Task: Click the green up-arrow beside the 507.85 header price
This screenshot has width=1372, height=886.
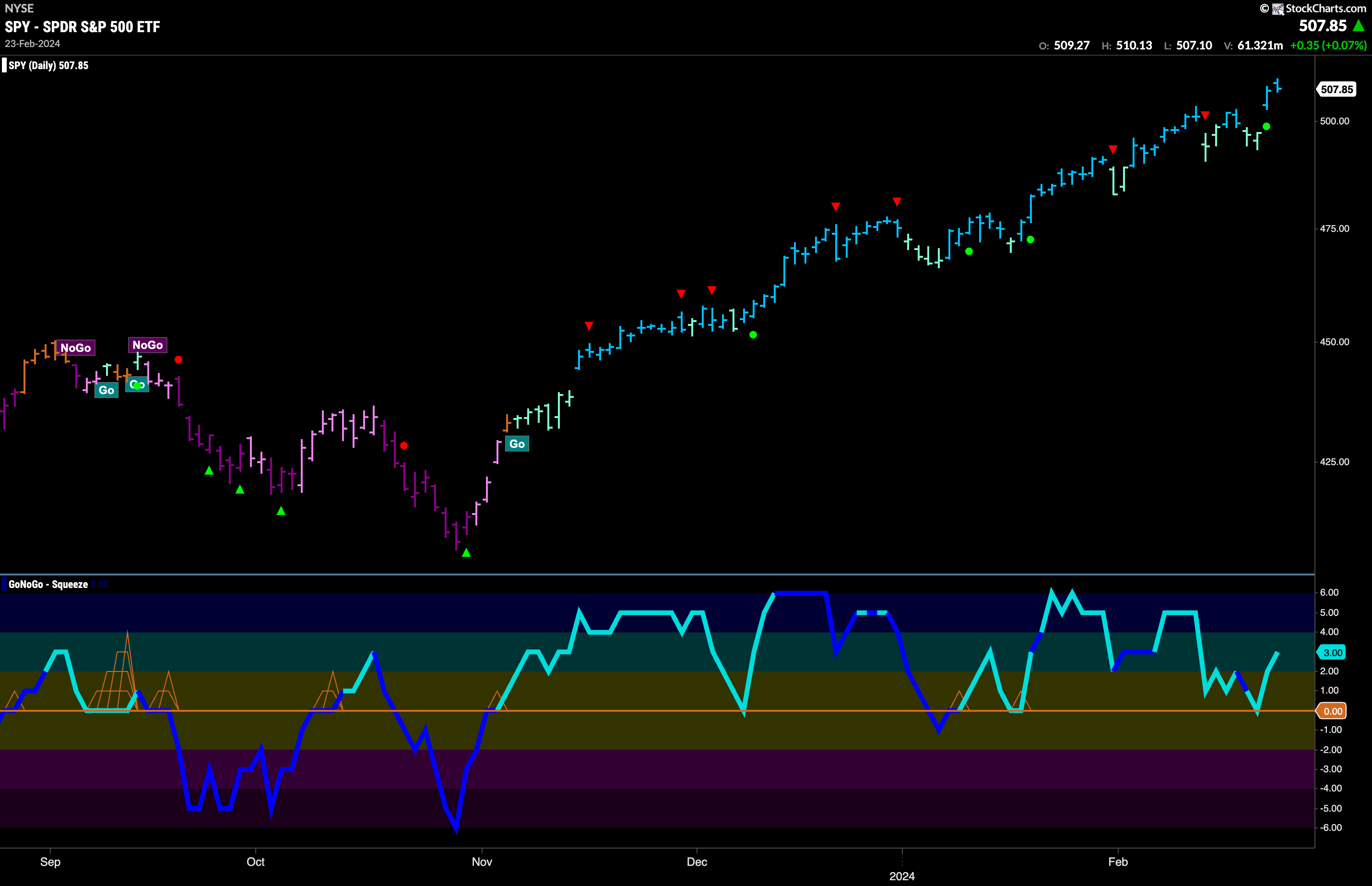Action: (1359, 25)
